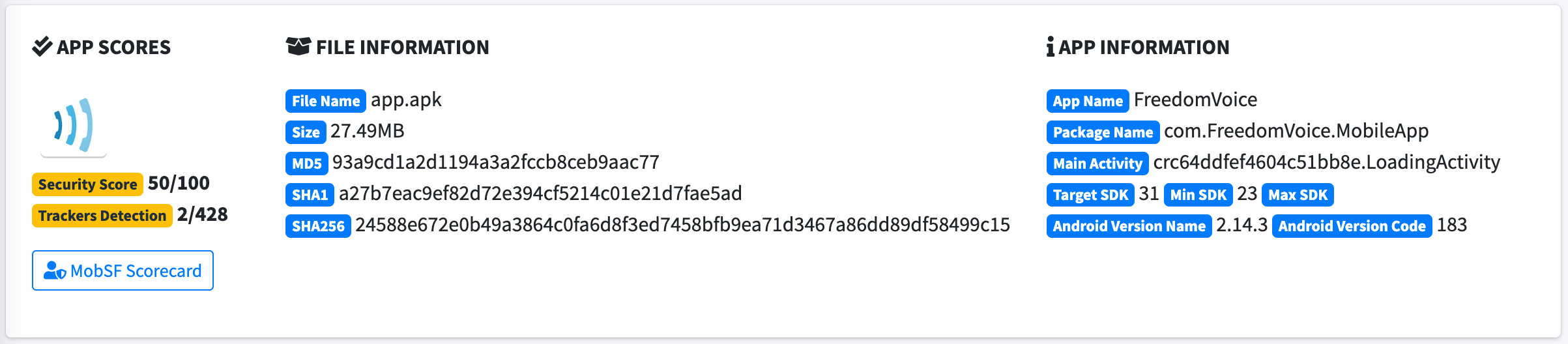Click the File Information box icon
This screenshot has width=1568, height=344.
298,46
